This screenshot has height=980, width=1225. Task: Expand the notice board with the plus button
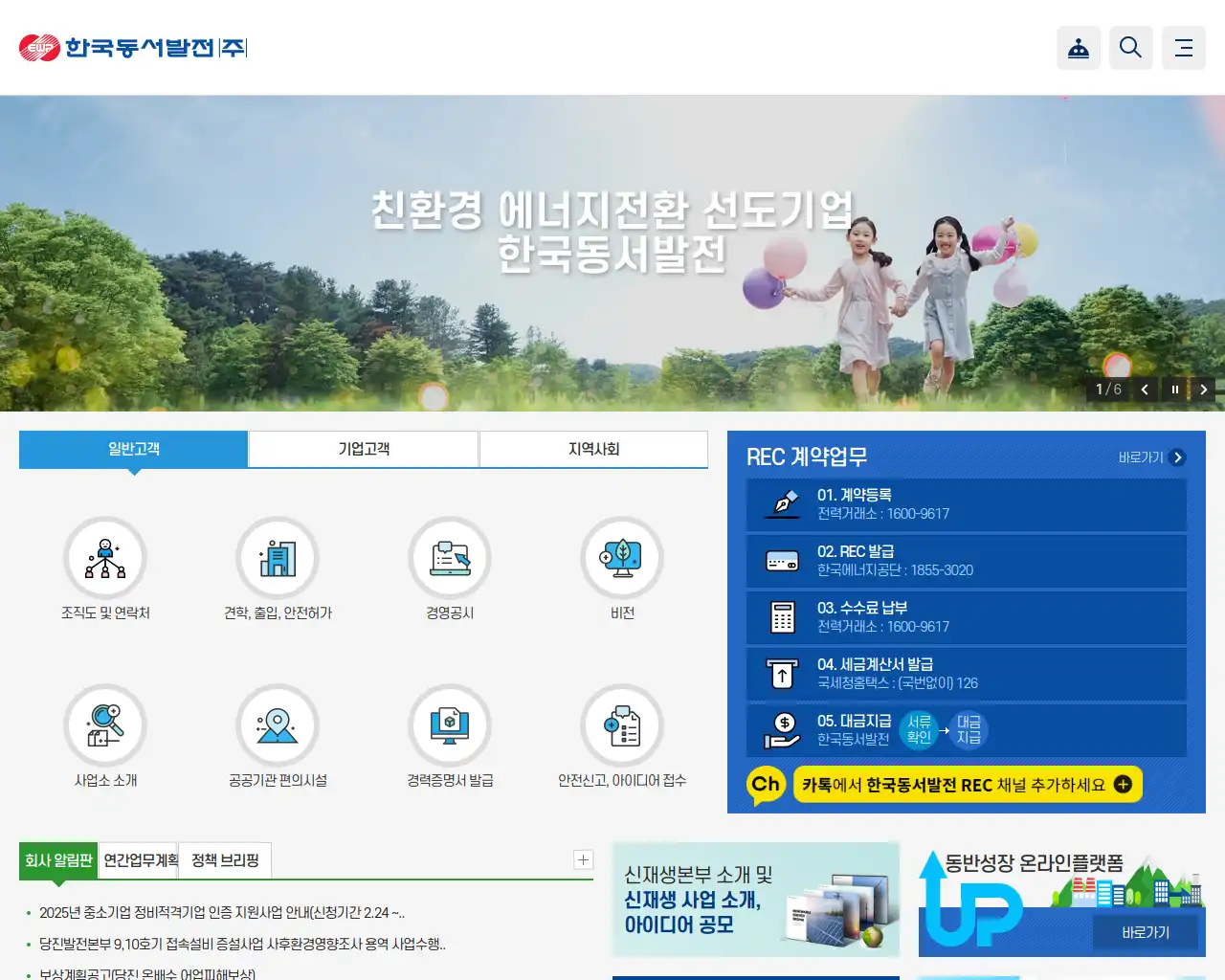582,859
